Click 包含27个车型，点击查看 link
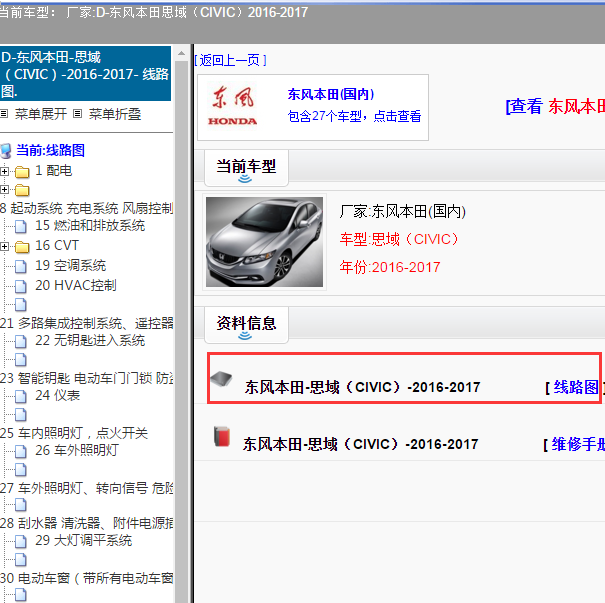This screenshot has width=605, height=603. (354, 116)
